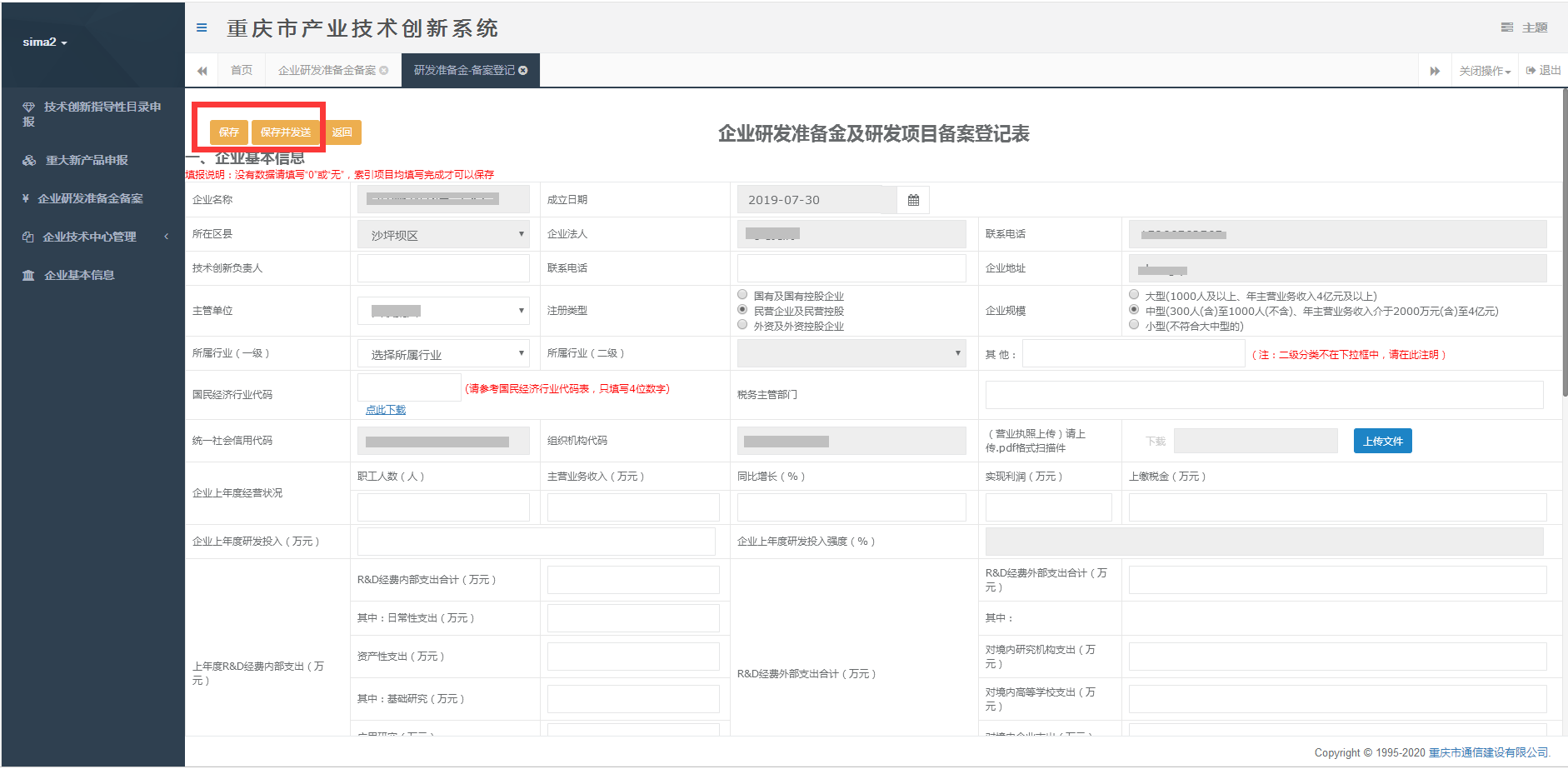Screen dimensions: 1568x769
Task: Switch to the 企业研发准备金备案 tab
Action: (x=326, y=70)
